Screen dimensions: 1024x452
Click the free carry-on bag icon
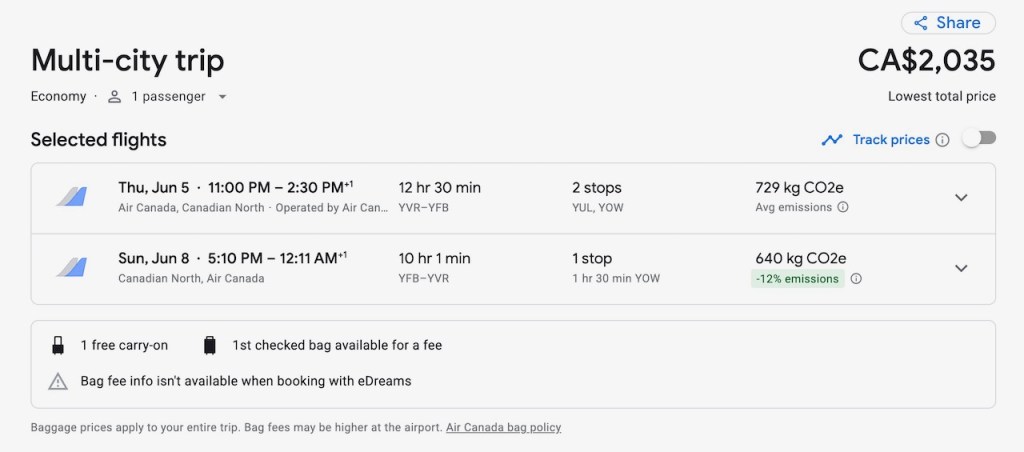pyautogui.click(x=58, y=346)
